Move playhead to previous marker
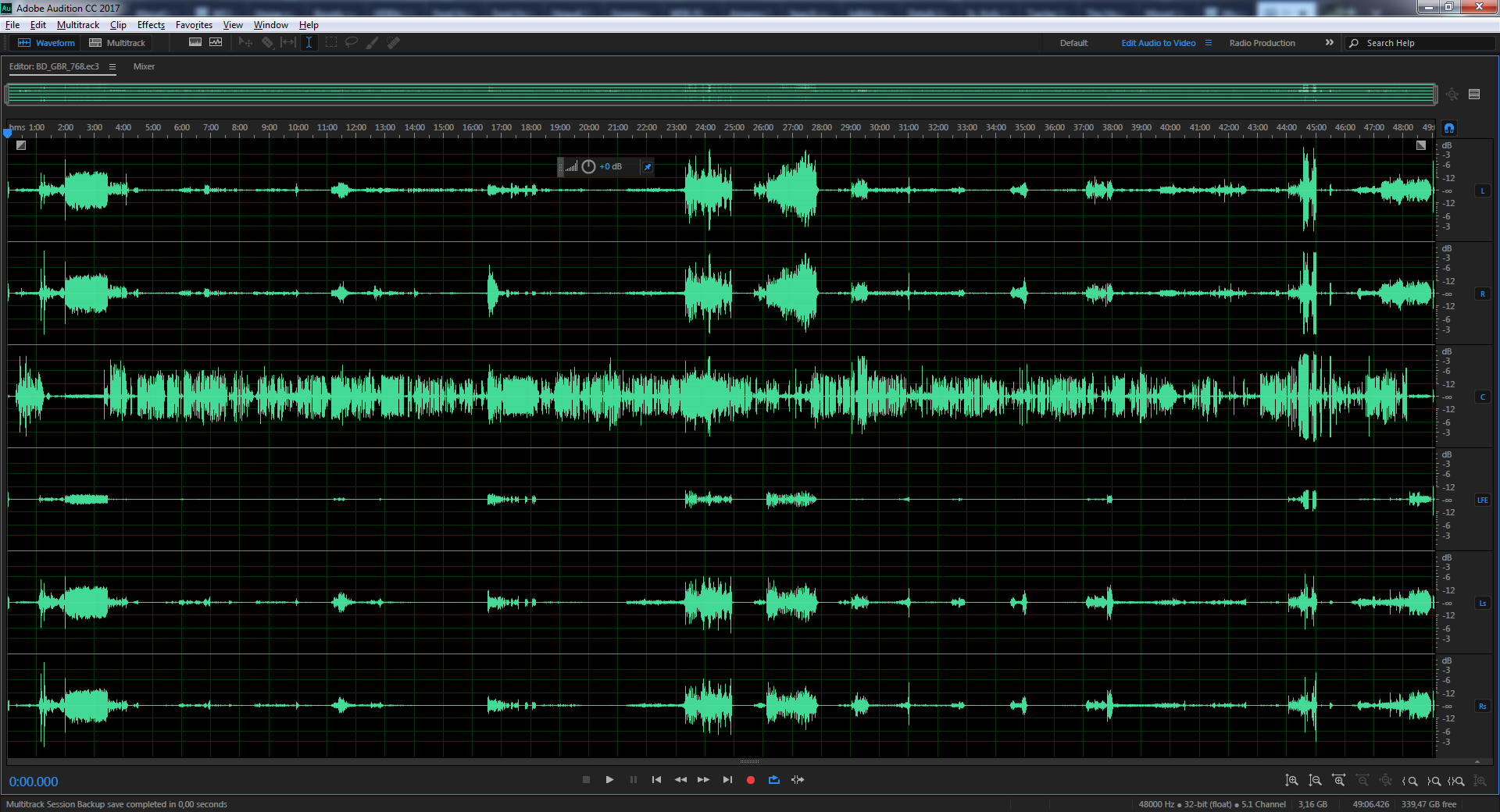This screenshot has width=1500, height=812. pyautogui.click(x=657, y=780)
